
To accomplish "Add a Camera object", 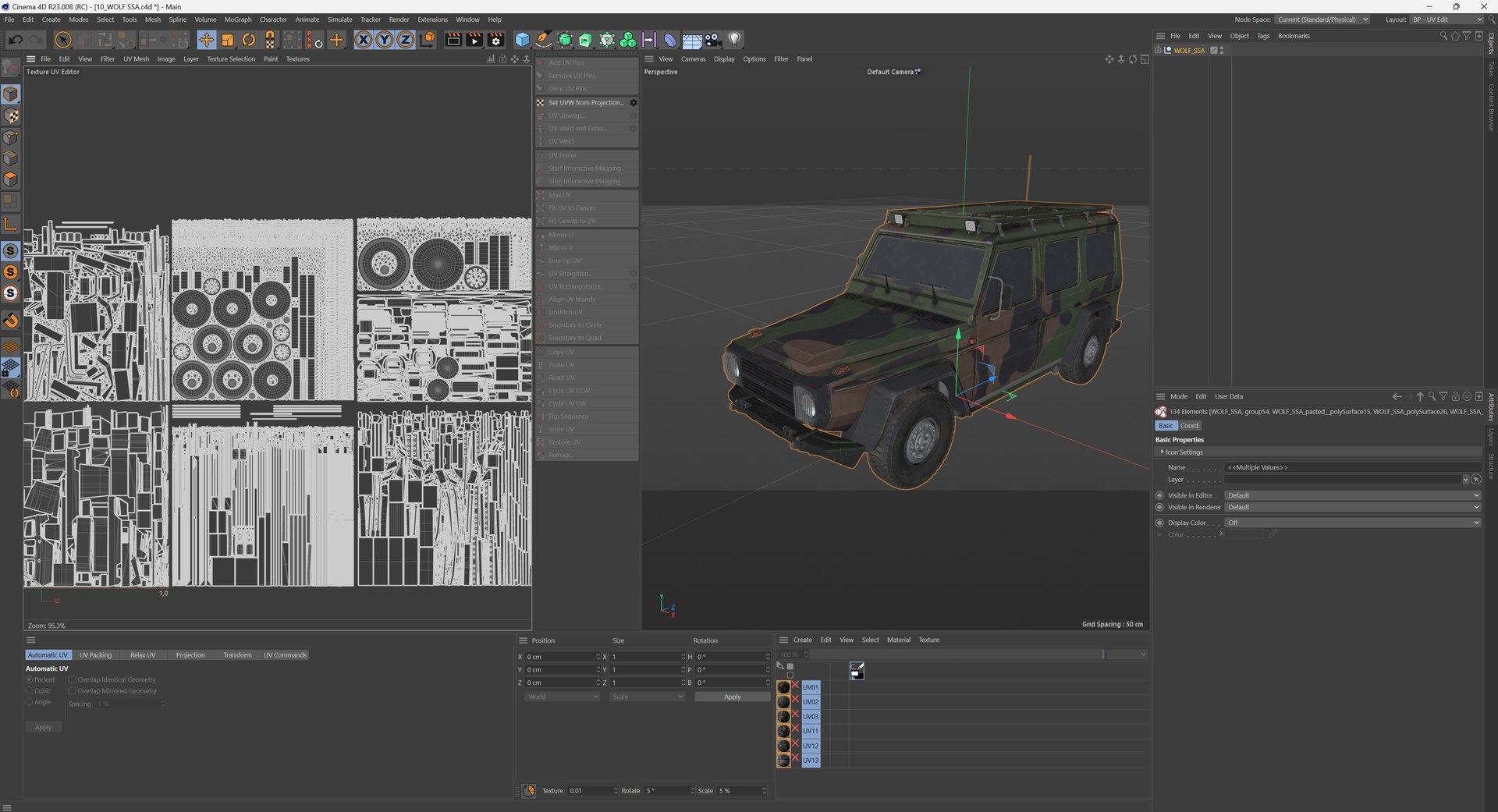I will point(713,40).
